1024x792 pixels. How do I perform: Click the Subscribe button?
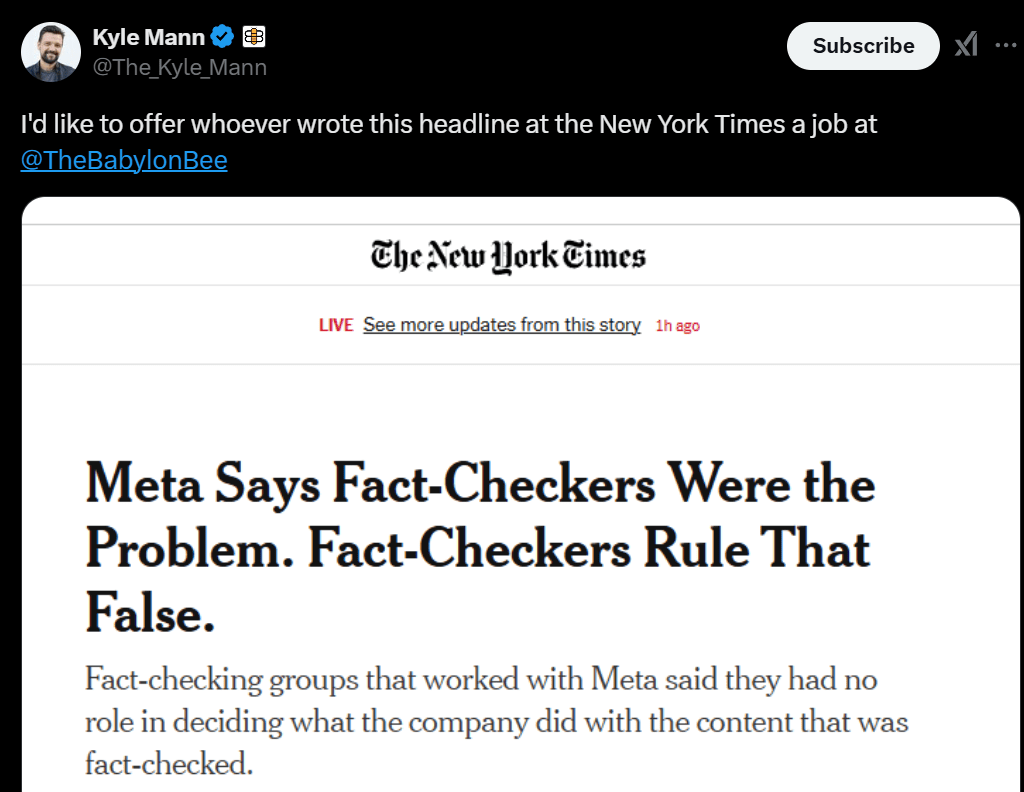[863, 46]
